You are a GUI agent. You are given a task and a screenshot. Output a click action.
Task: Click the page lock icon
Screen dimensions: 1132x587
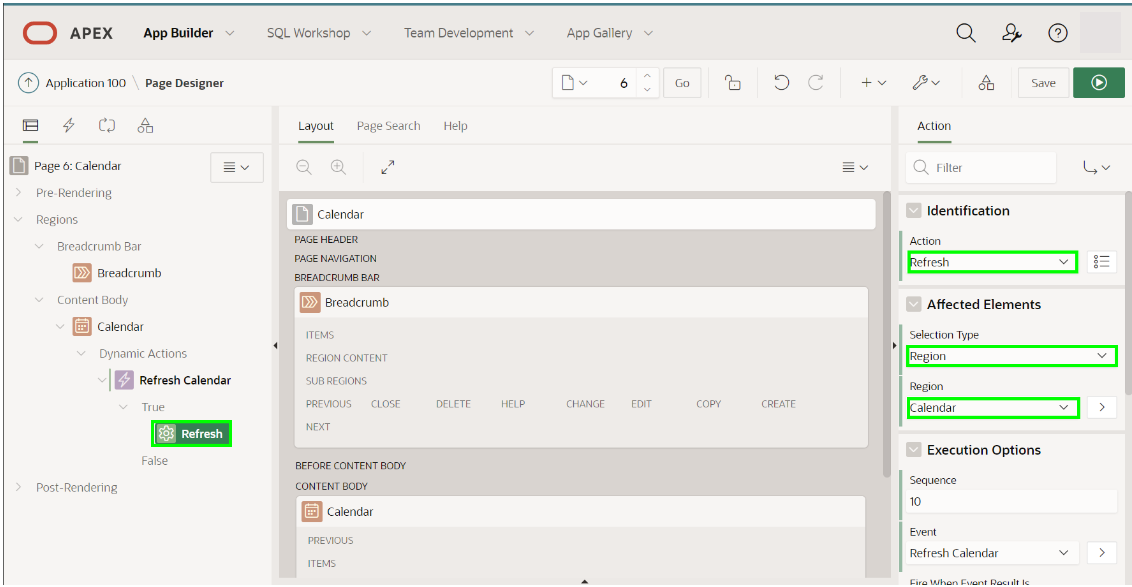[733, 83]
